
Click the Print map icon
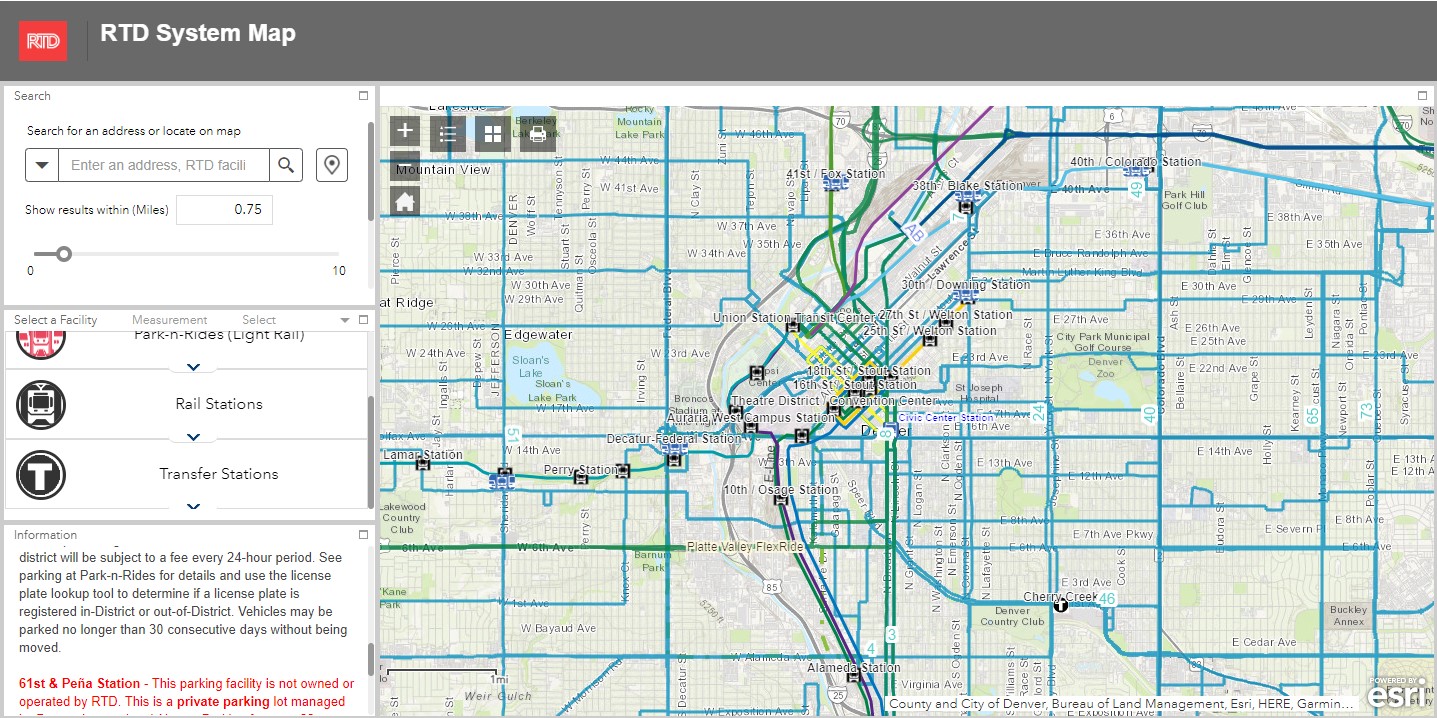(x=537, y=133)
